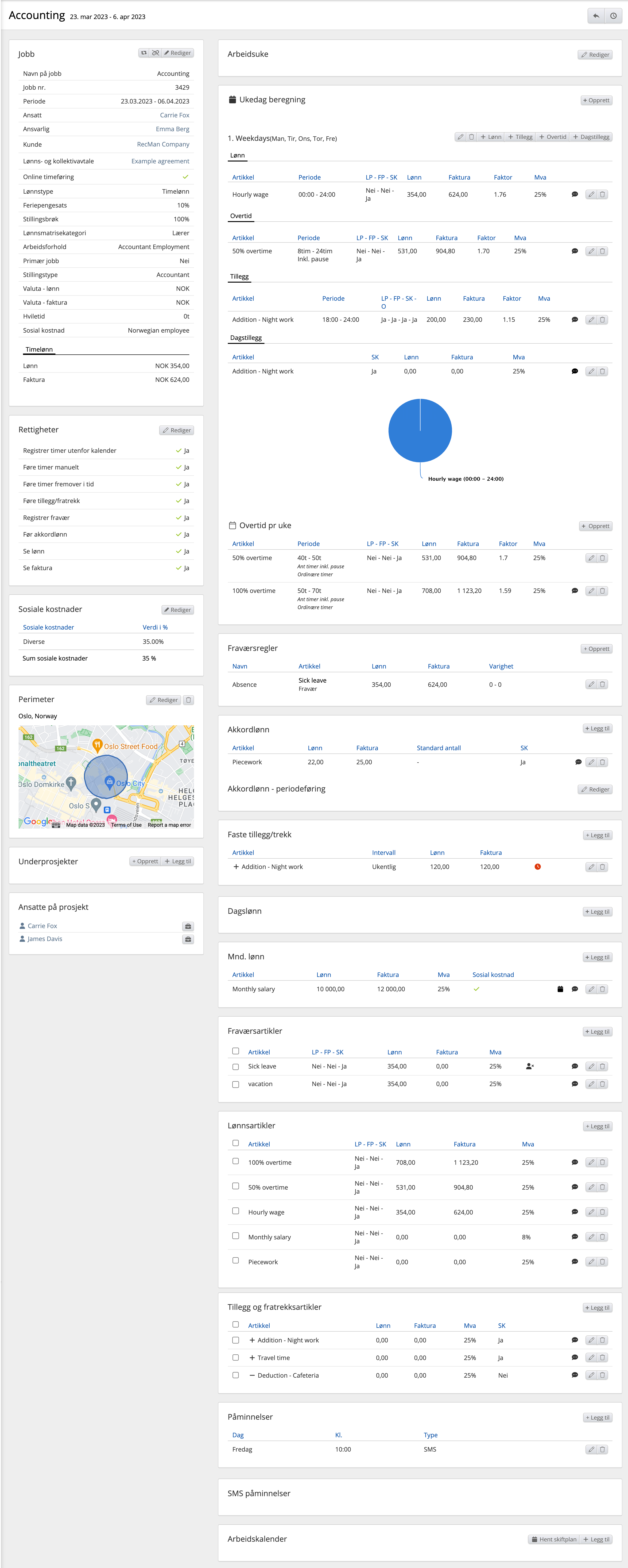This screenshot has width=628, height=1568.
Task: Edit the Fredag reminder with pencil icon
Action: (591, 1449)
